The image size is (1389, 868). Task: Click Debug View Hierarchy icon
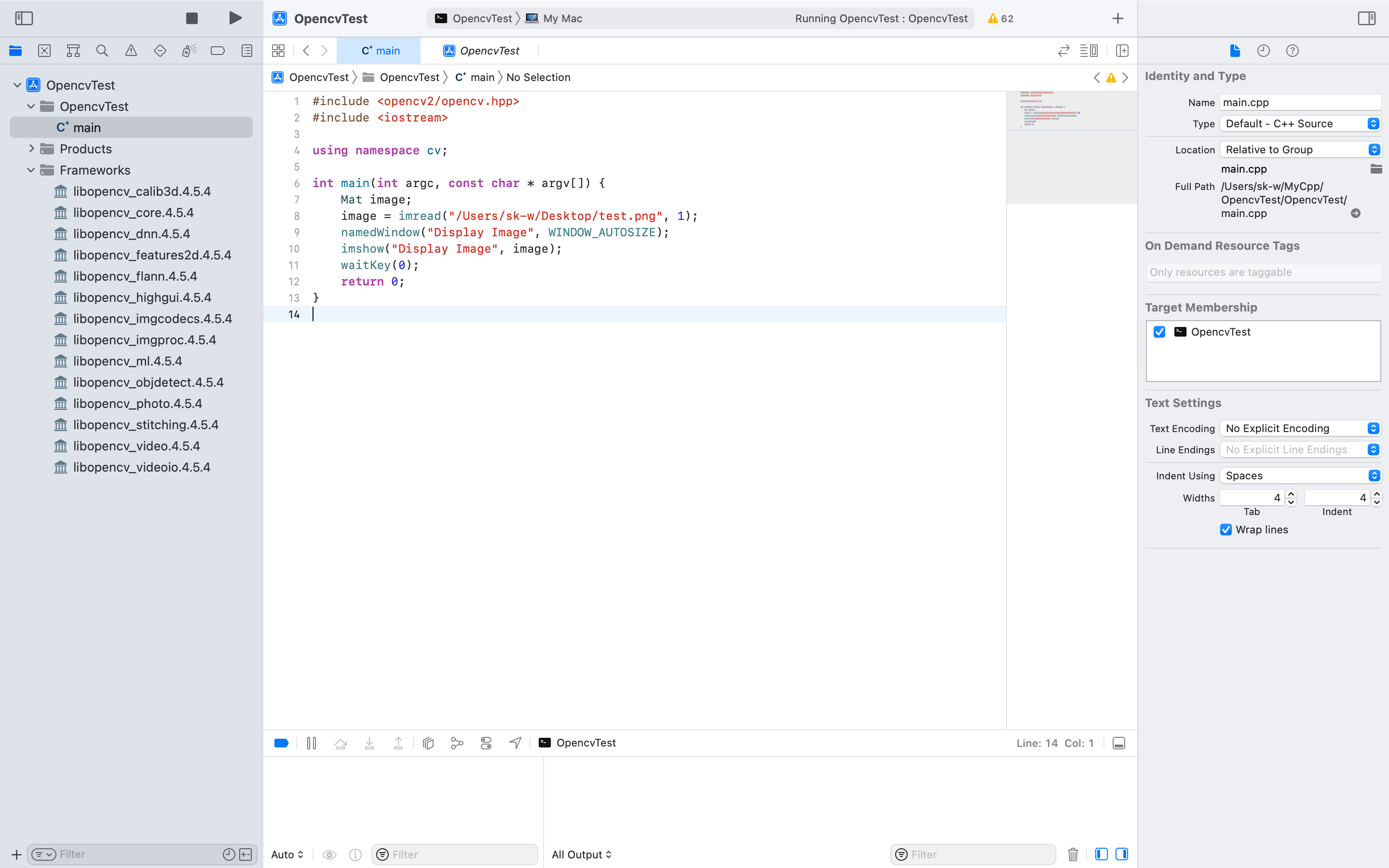tap(428, 743)
